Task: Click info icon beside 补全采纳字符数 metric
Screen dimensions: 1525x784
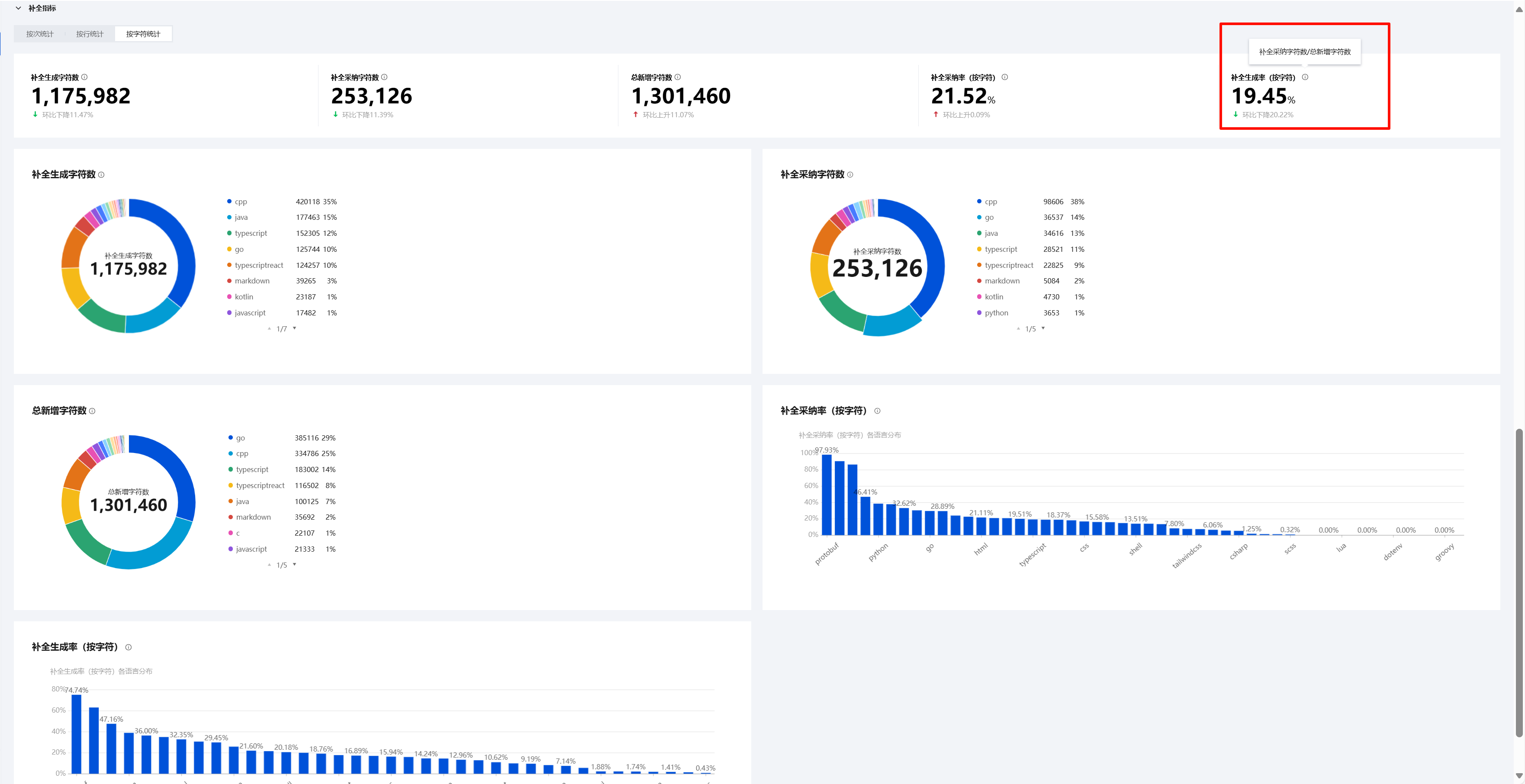Action: (x=384, y=77)
